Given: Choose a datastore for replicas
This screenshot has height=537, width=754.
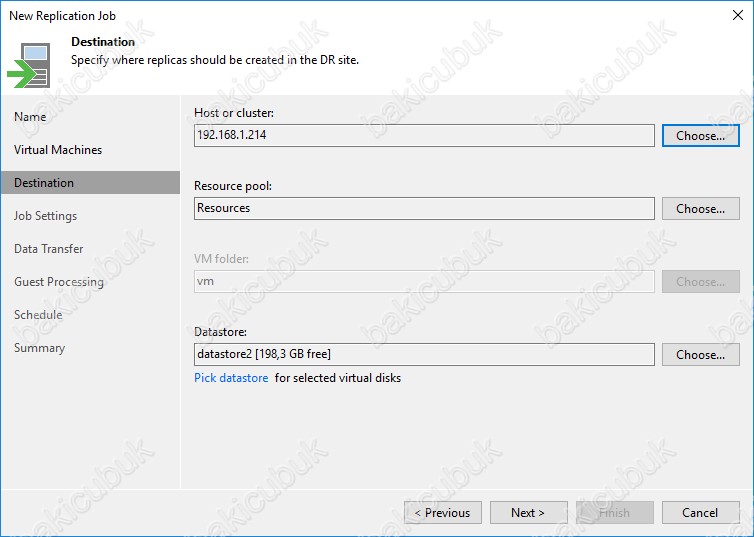Looking at the screenshot, I should coord(701,354).
